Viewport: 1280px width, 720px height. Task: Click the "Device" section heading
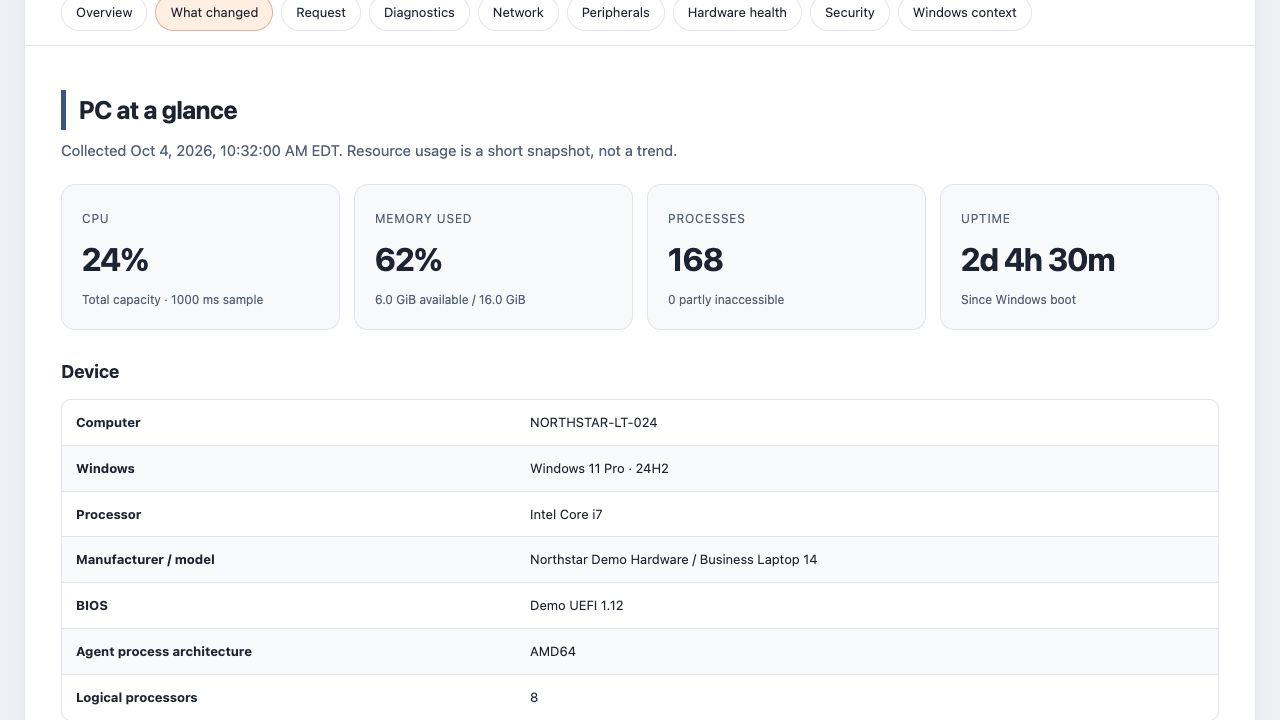click(90, 372)
